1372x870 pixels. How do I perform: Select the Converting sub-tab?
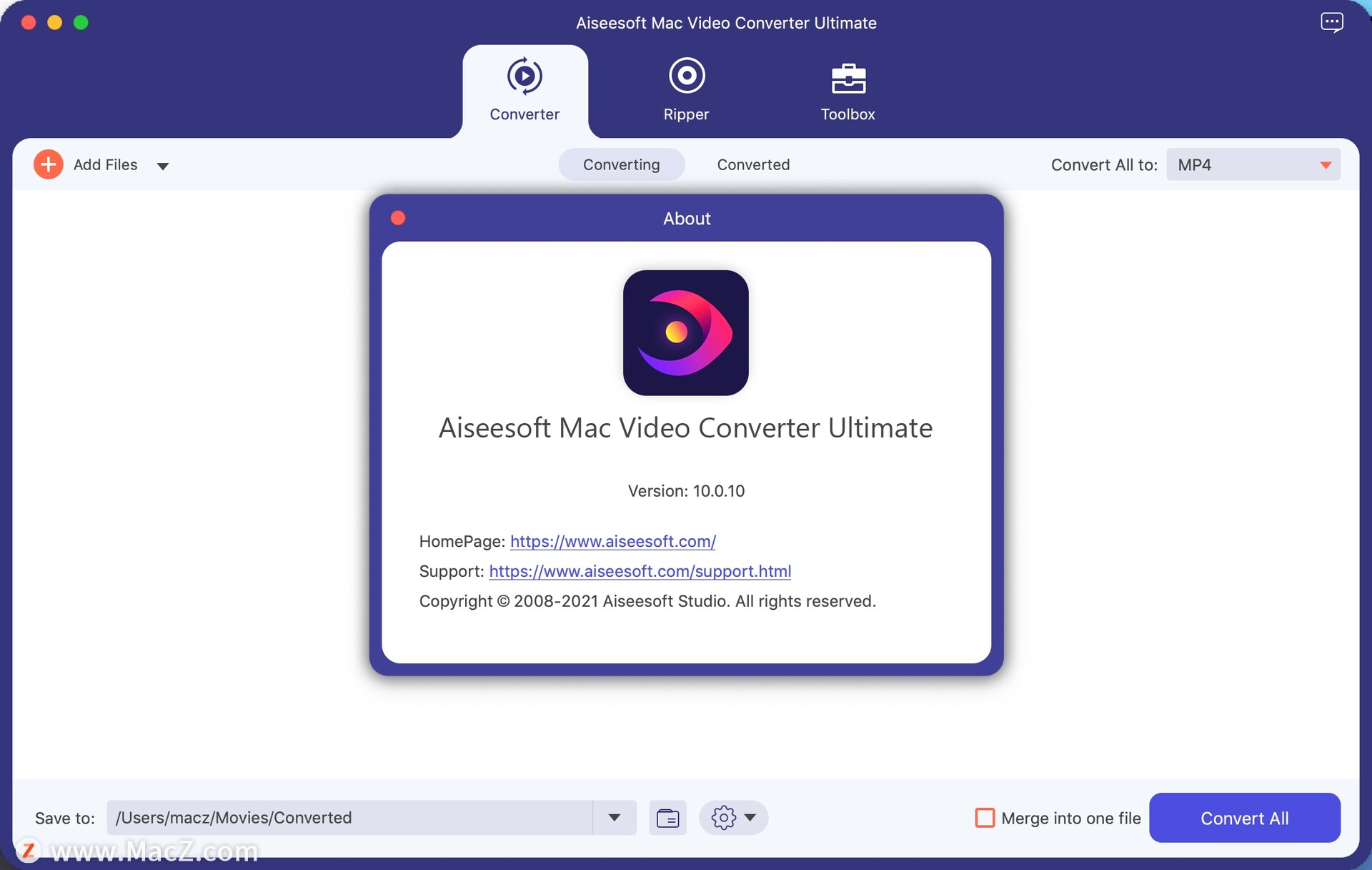(621, 164)
